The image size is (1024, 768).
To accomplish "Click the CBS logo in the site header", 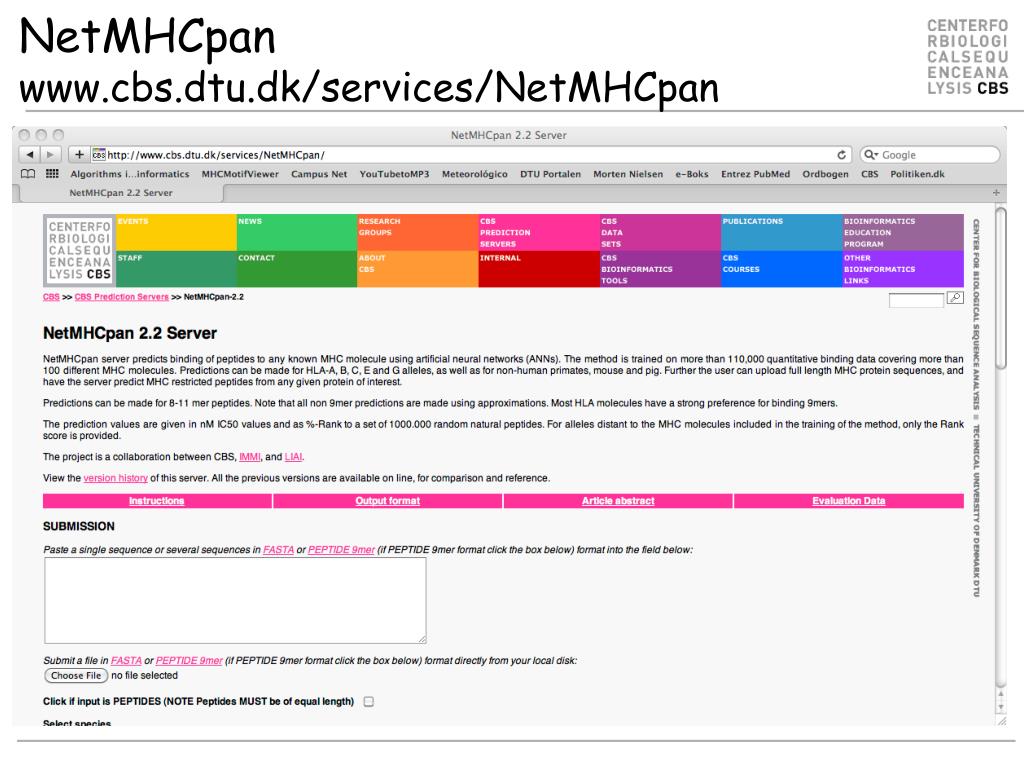I will pos(79,250).
